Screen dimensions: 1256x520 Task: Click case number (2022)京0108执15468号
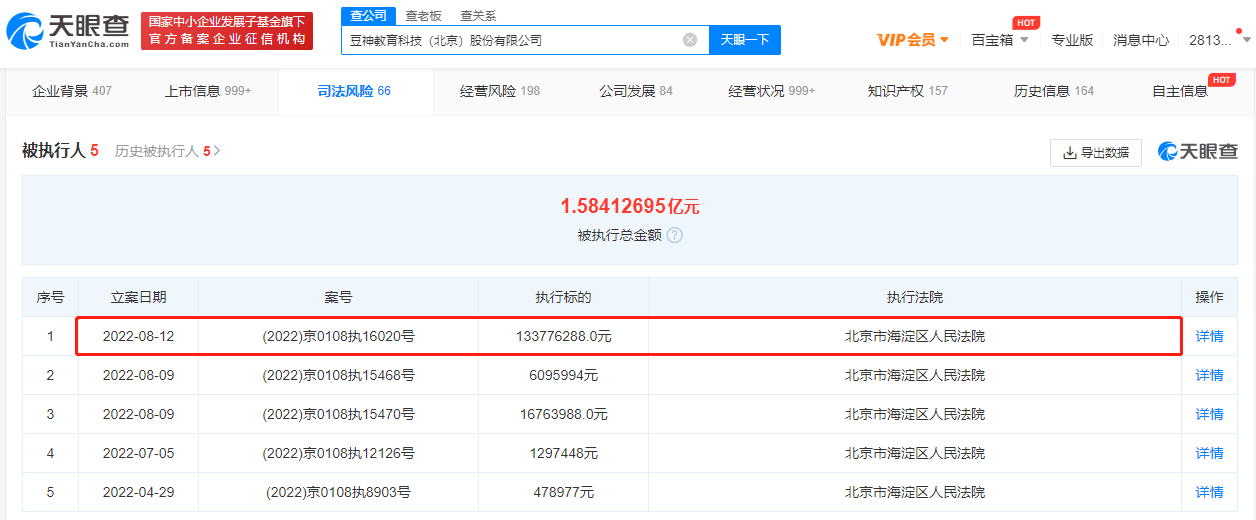point(338,375)
